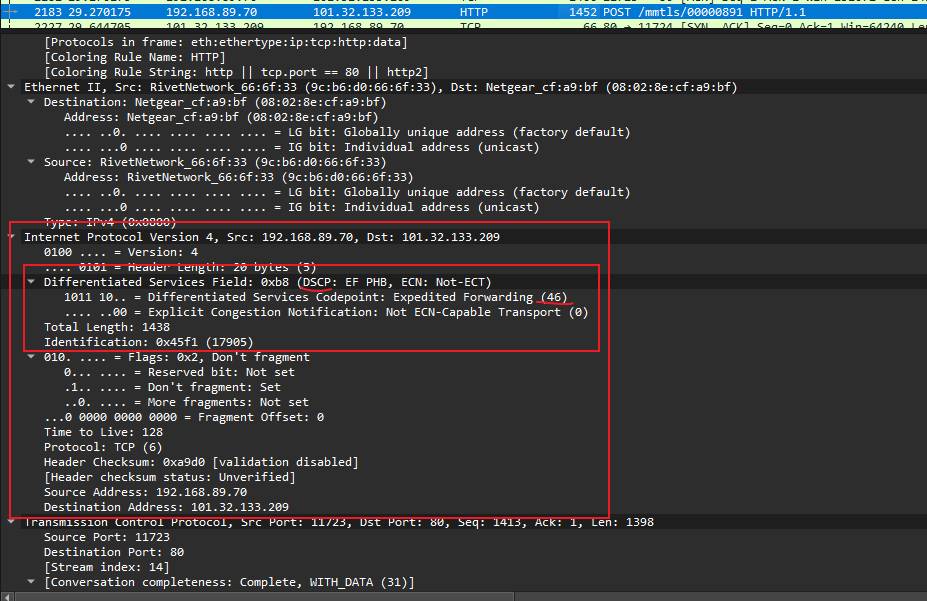Select Protocols in frame line
The width and height of the screenshot is (927, 601).
point(225,42)
